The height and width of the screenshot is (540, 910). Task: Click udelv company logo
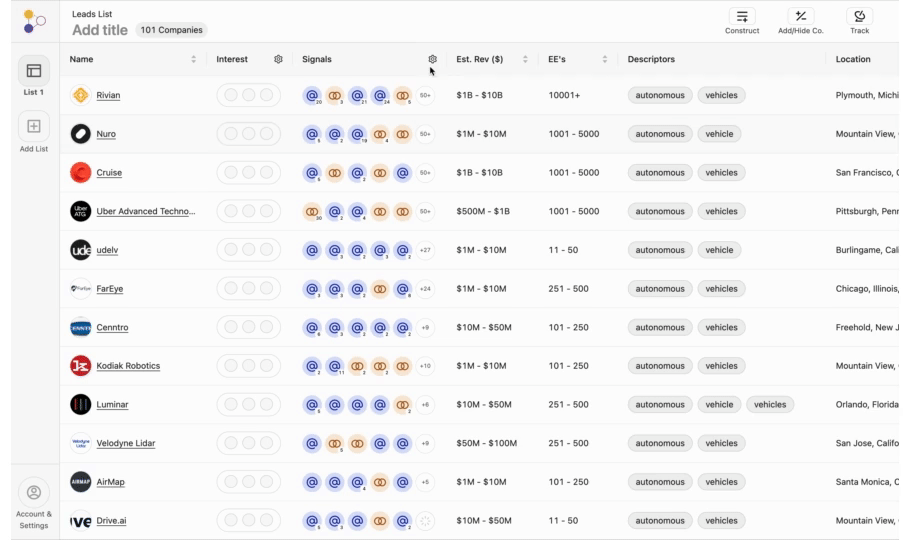(81, 250)
